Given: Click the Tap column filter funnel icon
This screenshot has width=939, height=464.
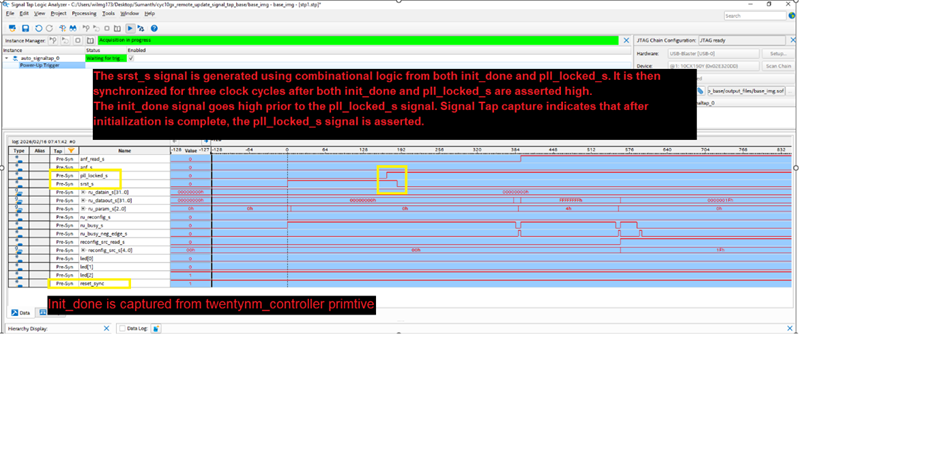Looking at the screenshot, I should [71, 150].
